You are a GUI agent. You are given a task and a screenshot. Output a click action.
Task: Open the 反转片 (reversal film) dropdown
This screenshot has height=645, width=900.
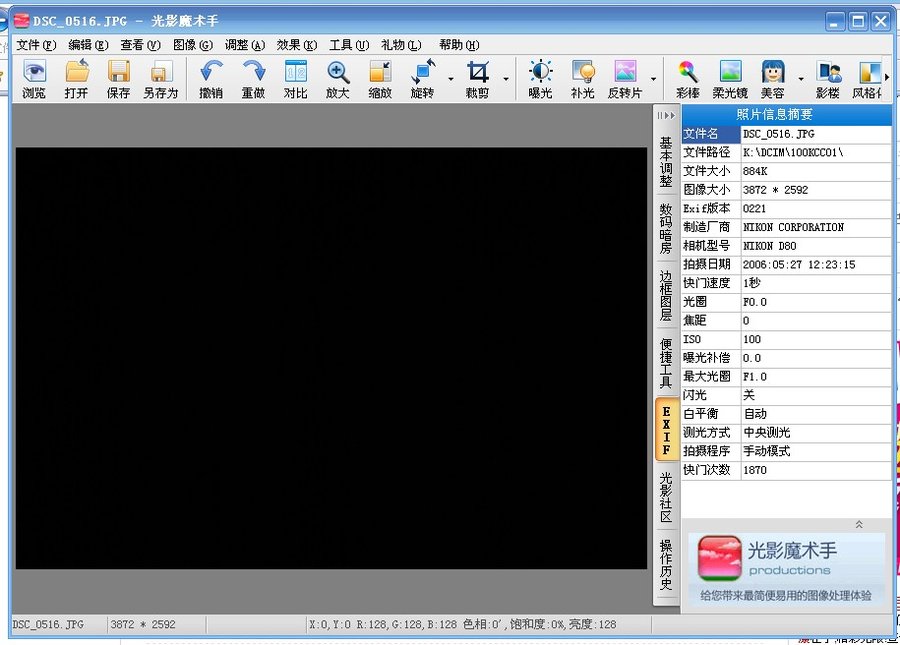(x=655, y=78)
